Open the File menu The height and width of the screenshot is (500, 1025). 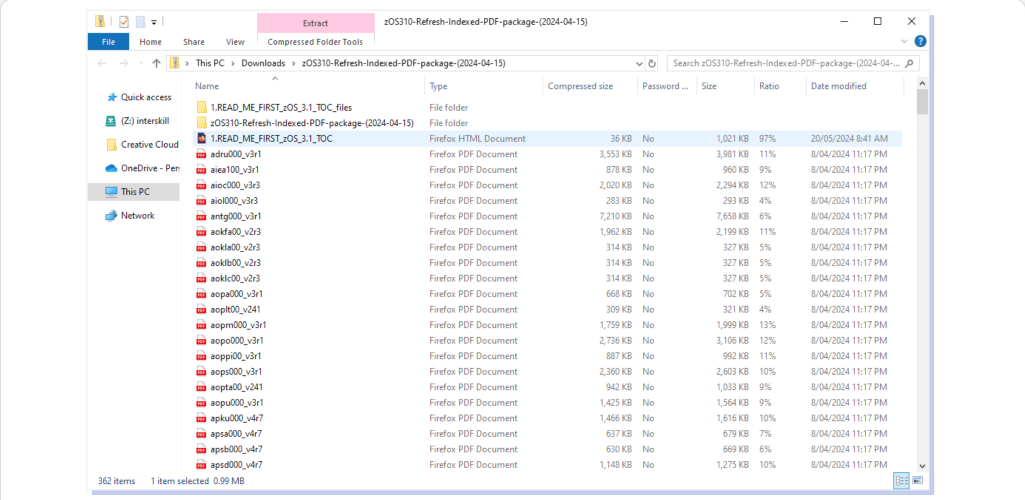[108, 42]
